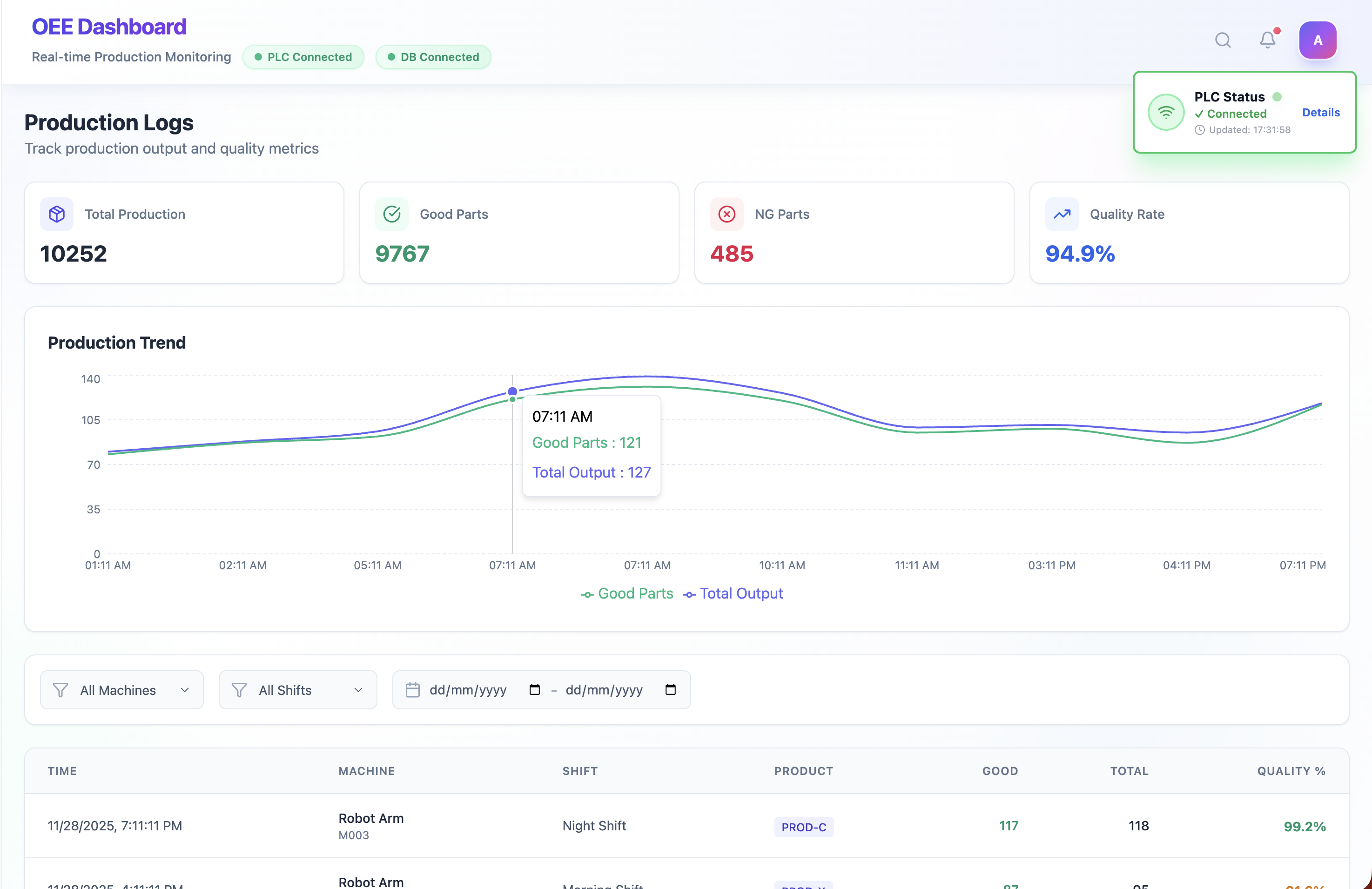Click the PLC Status wifi icon
This screenshot has height=889, width=1372.
(1166, 113)
